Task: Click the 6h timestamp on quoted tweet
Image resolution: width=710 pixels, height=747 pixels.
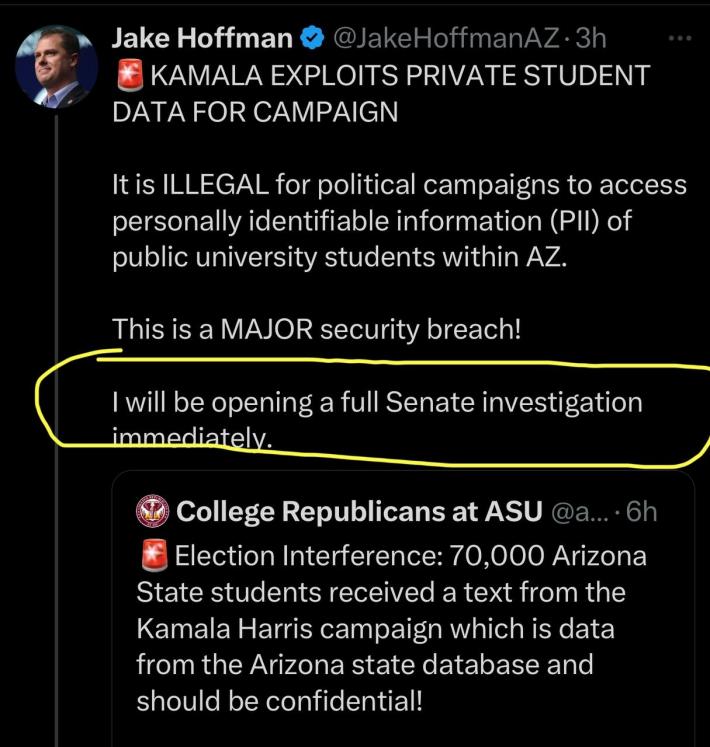Action: point(638,512)
